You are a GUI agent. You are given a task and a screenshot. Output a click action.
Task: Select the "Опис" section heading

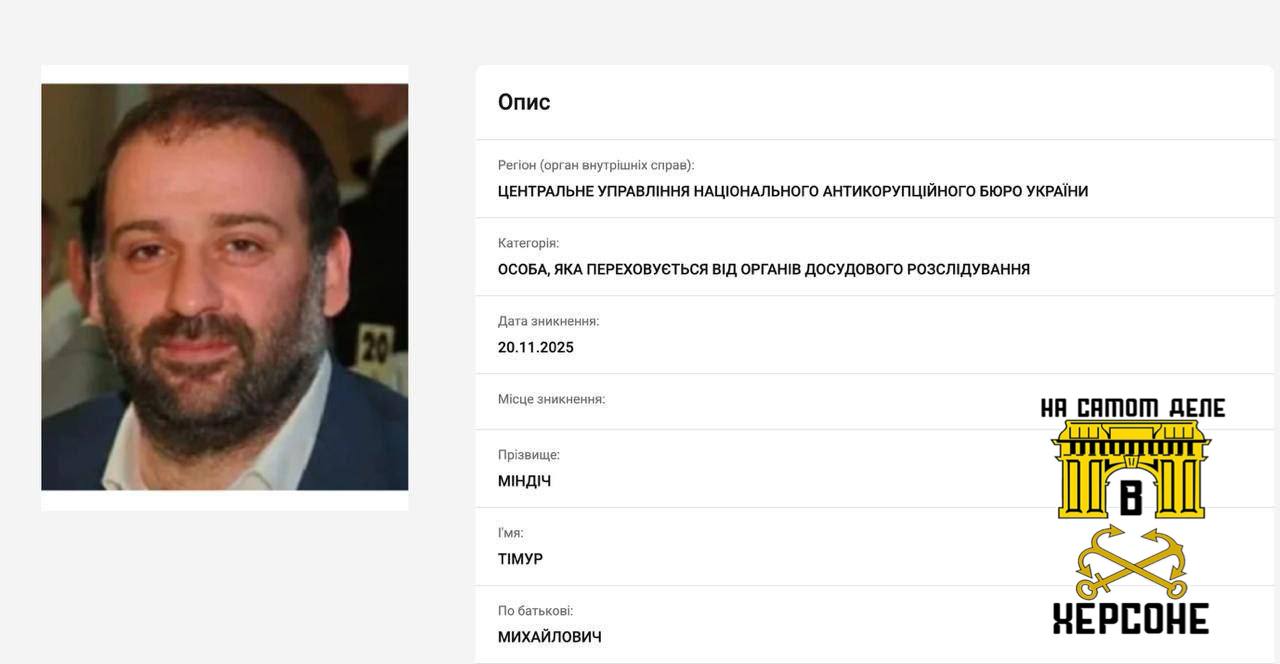click(524, 102)
